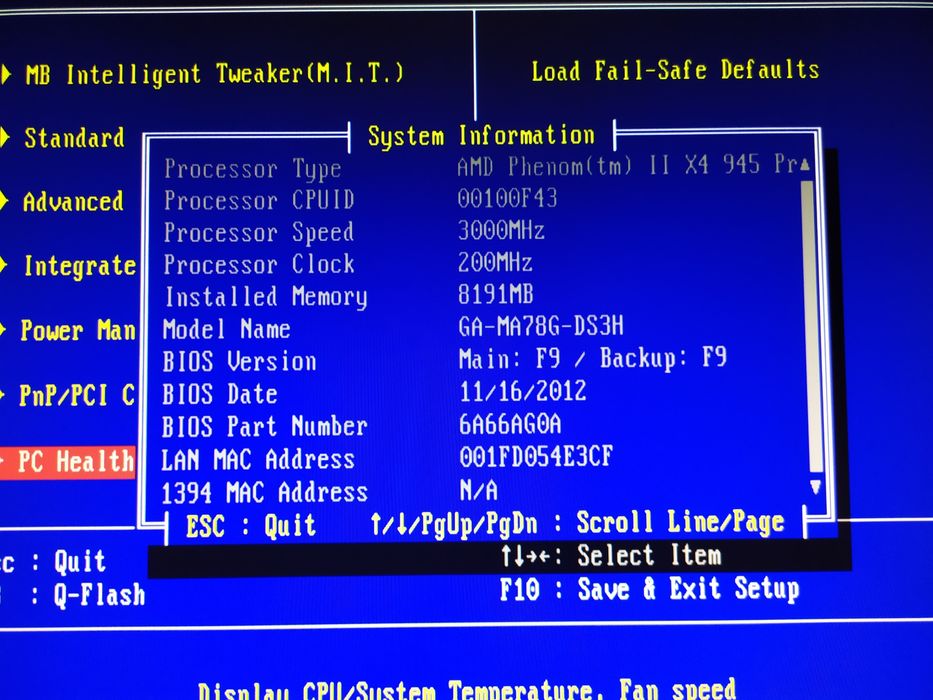
Task: Click the BIOS Date label
Action: pyautogui.click(x=220, y=394)
